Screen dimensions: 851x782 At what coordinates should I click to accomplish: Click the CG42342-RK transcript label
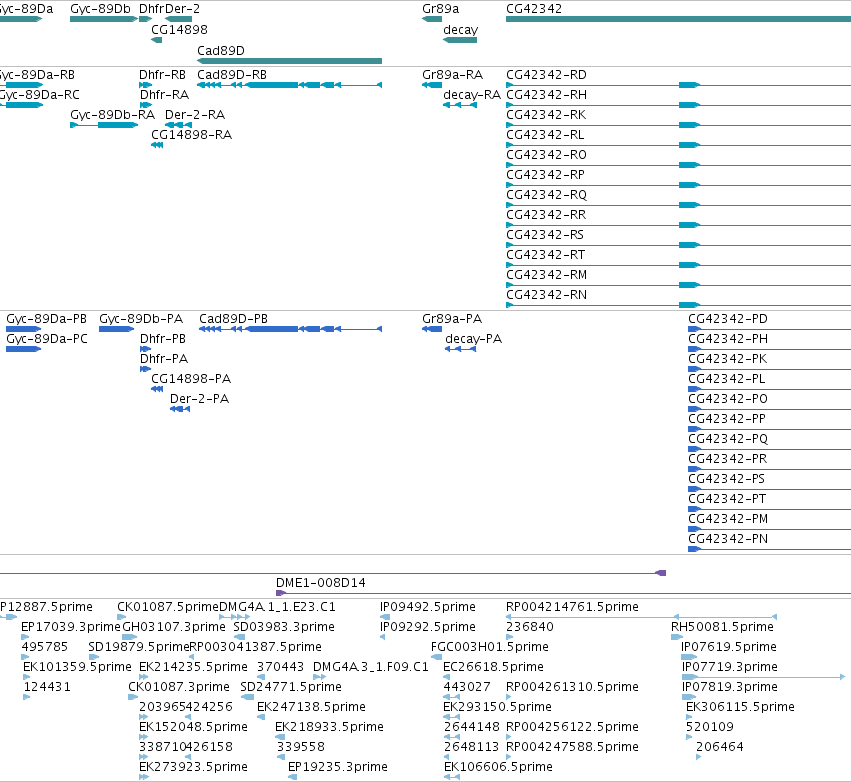(546, 115)
